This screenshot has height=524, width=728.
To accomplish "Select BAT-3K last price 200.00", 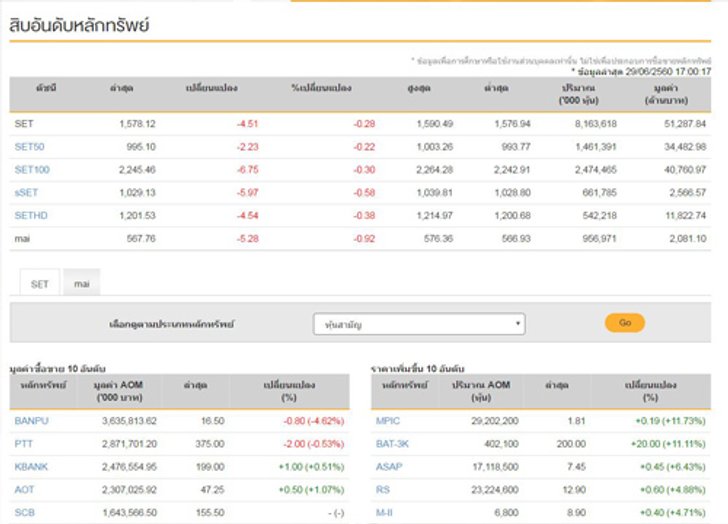I will pyautogui.click(x=572, y=444).
